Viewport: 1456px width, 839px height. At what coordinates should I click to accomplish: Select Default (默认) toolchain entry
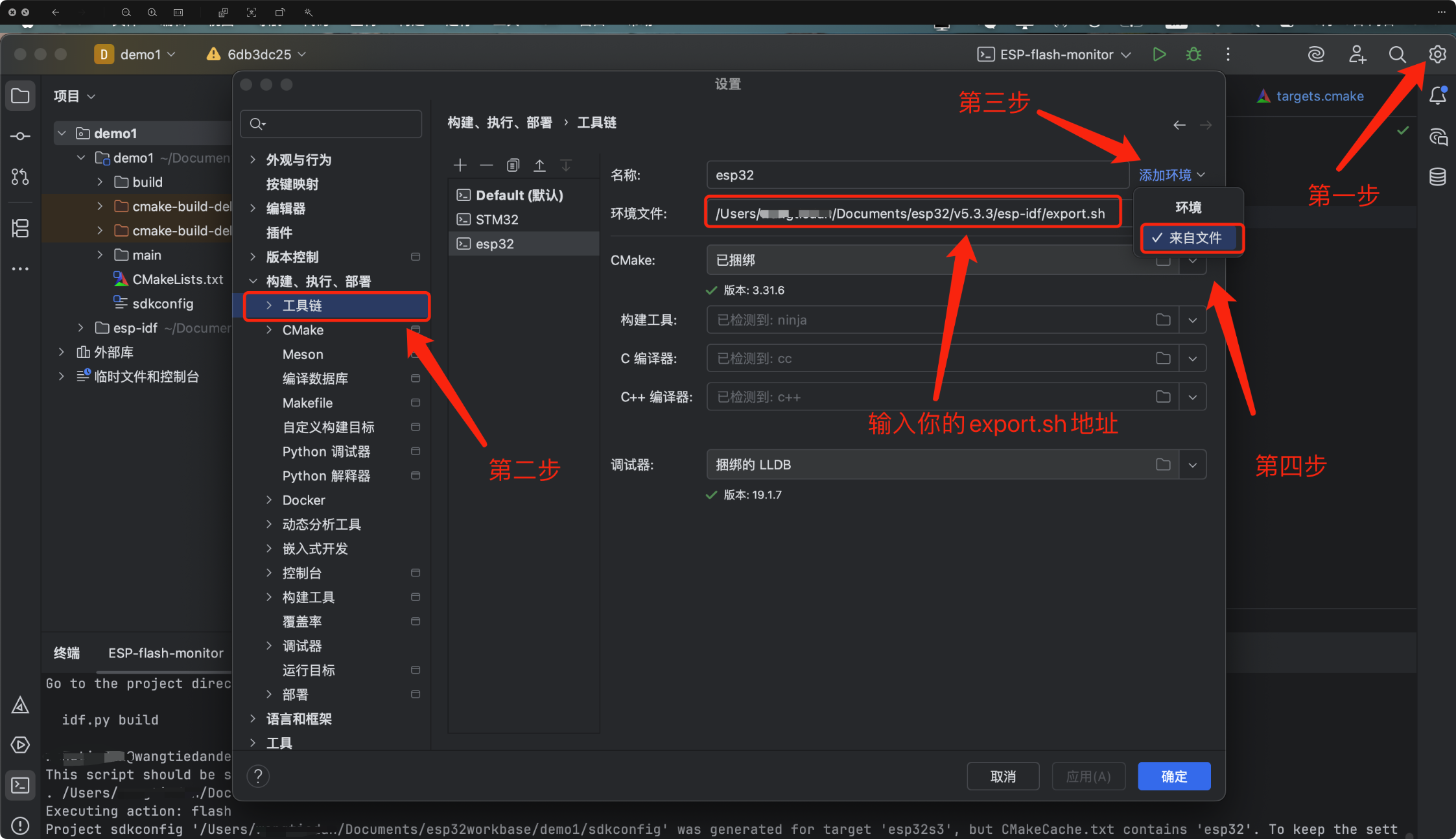point(524,195)
